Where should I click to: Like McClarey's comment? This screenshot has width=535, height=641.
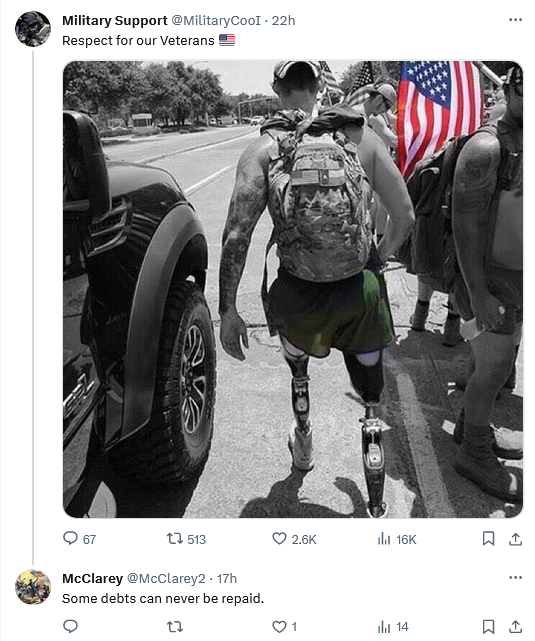click(x=284, y=626)
